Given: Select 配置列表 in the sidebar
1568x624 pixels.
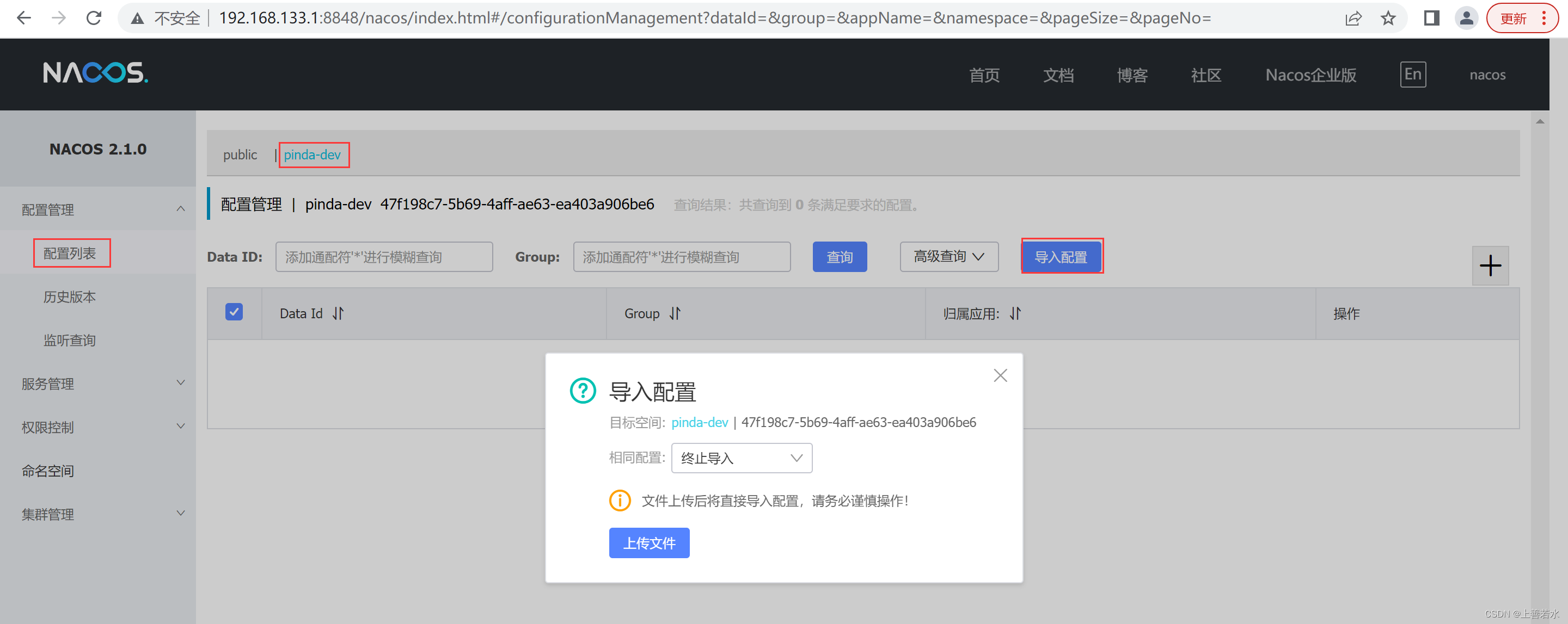Looking at the screenshot, I should 70,253.
